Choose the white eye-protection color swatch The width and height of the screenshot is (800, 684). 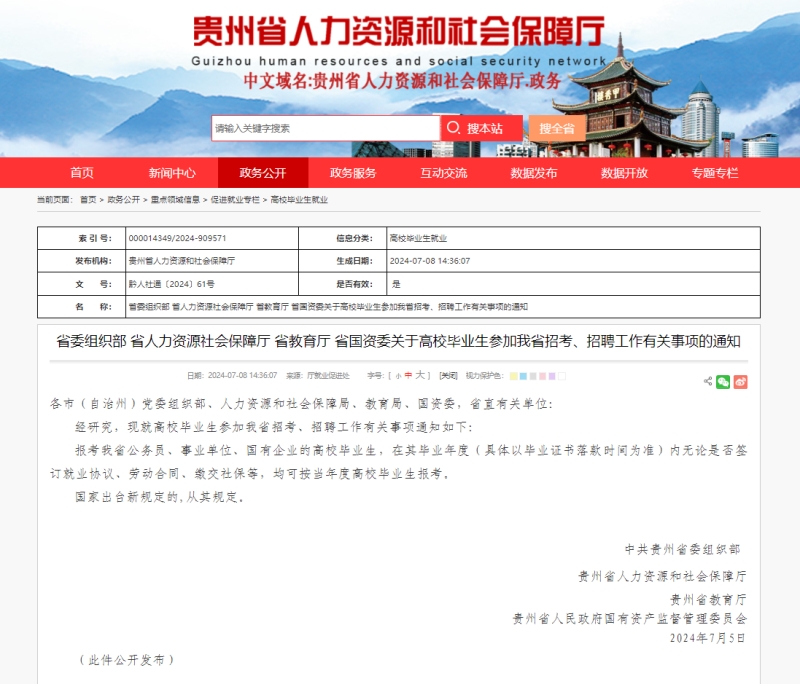(562, 376)
